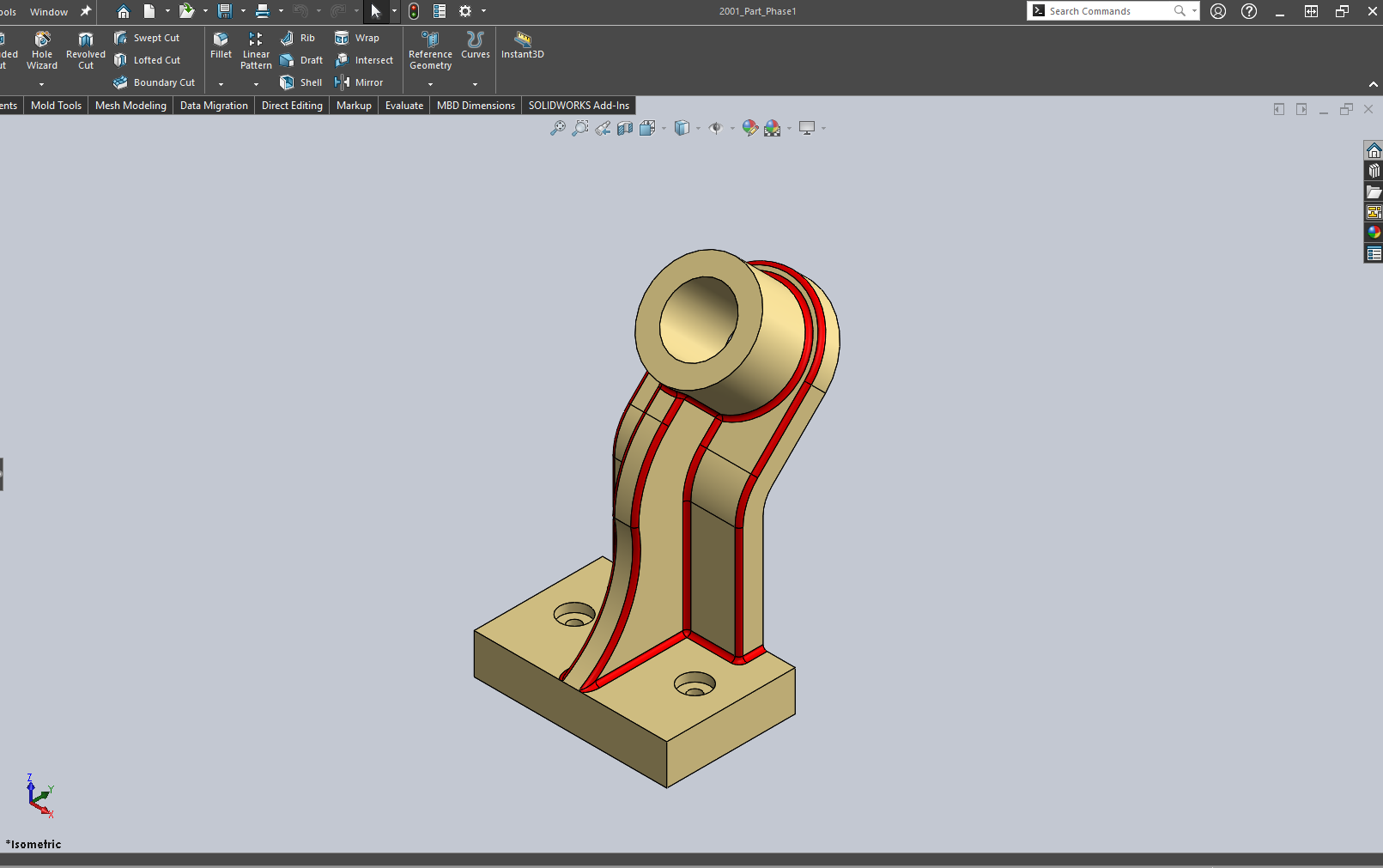The image size is (1383, 868).
Task: Open Custom Properties in task pane
Action: pos(1374,253)
